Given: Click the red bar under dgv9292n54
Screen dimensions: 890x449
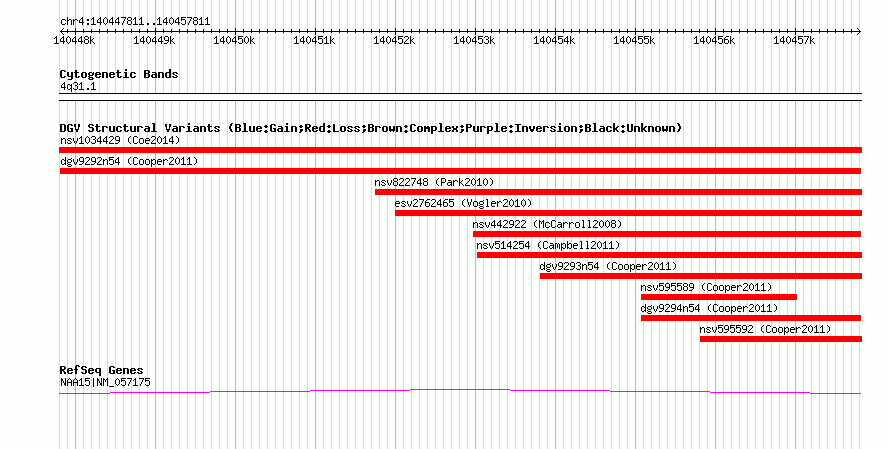Looking at the screenshot, I should 460,171.
